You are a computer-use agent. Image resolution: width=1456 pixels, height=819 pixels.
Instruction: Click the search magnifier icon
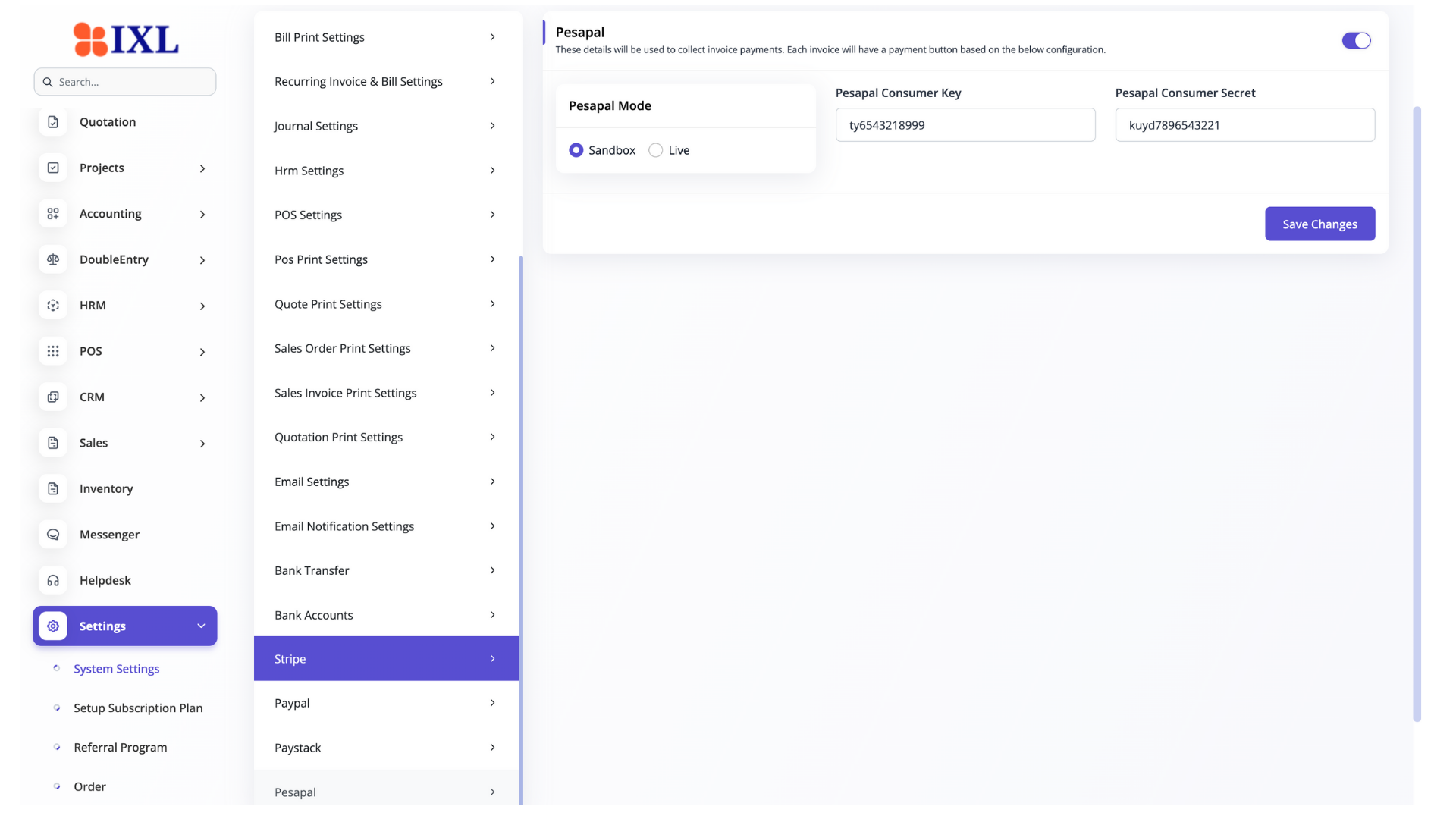pos(48,82)
